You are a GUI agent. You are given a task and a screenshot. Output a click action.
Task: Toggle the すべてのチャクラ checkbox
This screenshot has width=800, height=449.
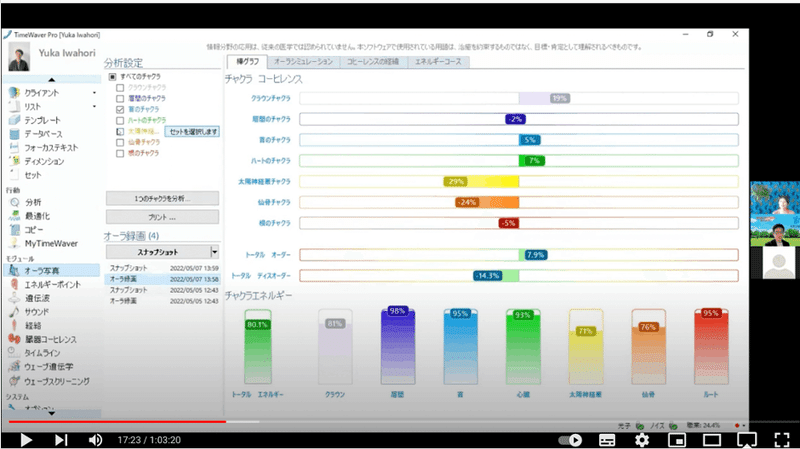[113, 77]
